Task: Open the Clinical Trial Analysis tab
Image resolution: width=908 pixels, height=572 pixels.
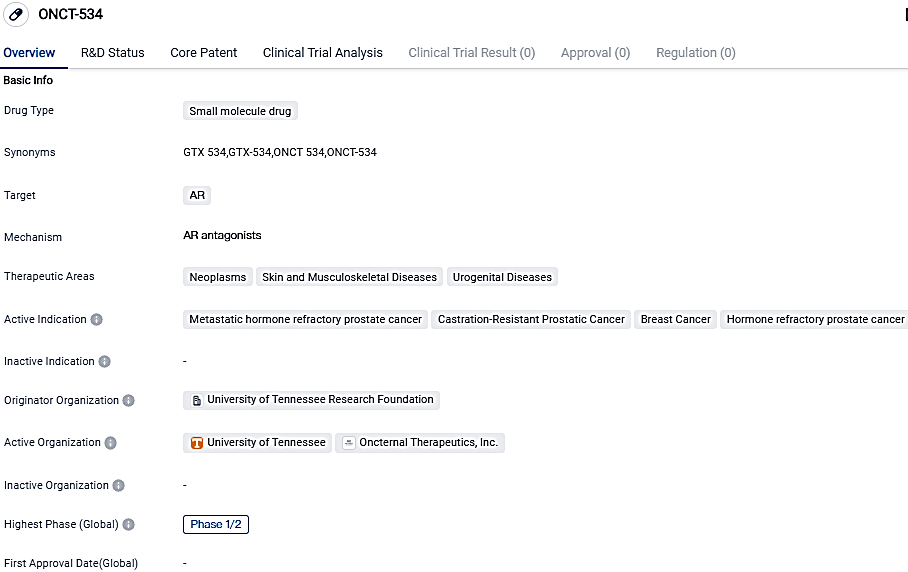Action: click(x=322, y=53)
